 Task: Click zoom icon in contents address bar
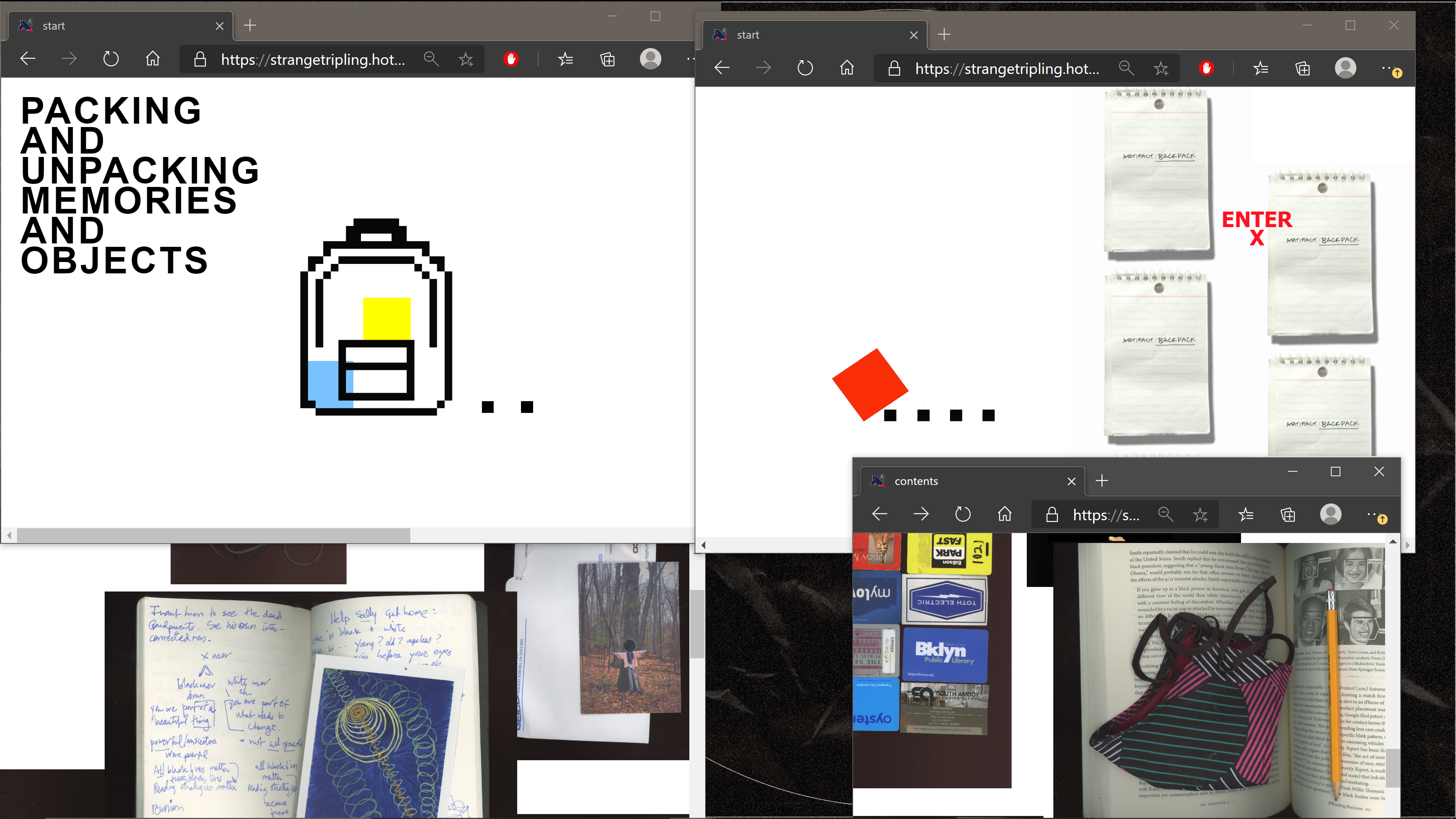[1166, 515]
